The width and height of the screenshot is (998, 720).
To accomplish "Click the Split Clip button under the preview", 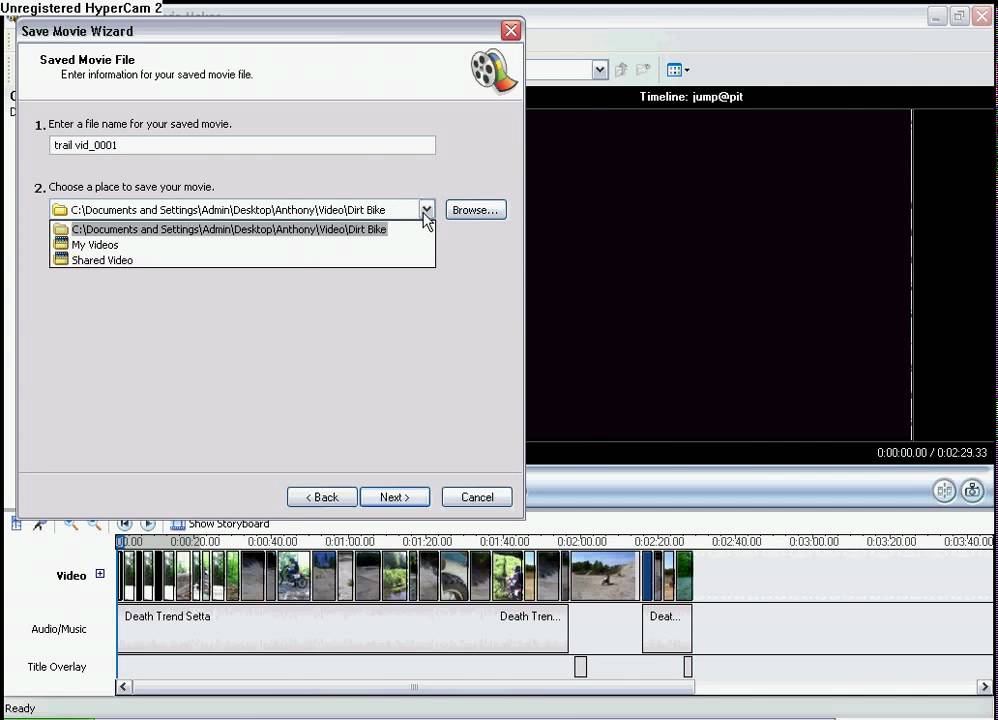I will (945, 490).
